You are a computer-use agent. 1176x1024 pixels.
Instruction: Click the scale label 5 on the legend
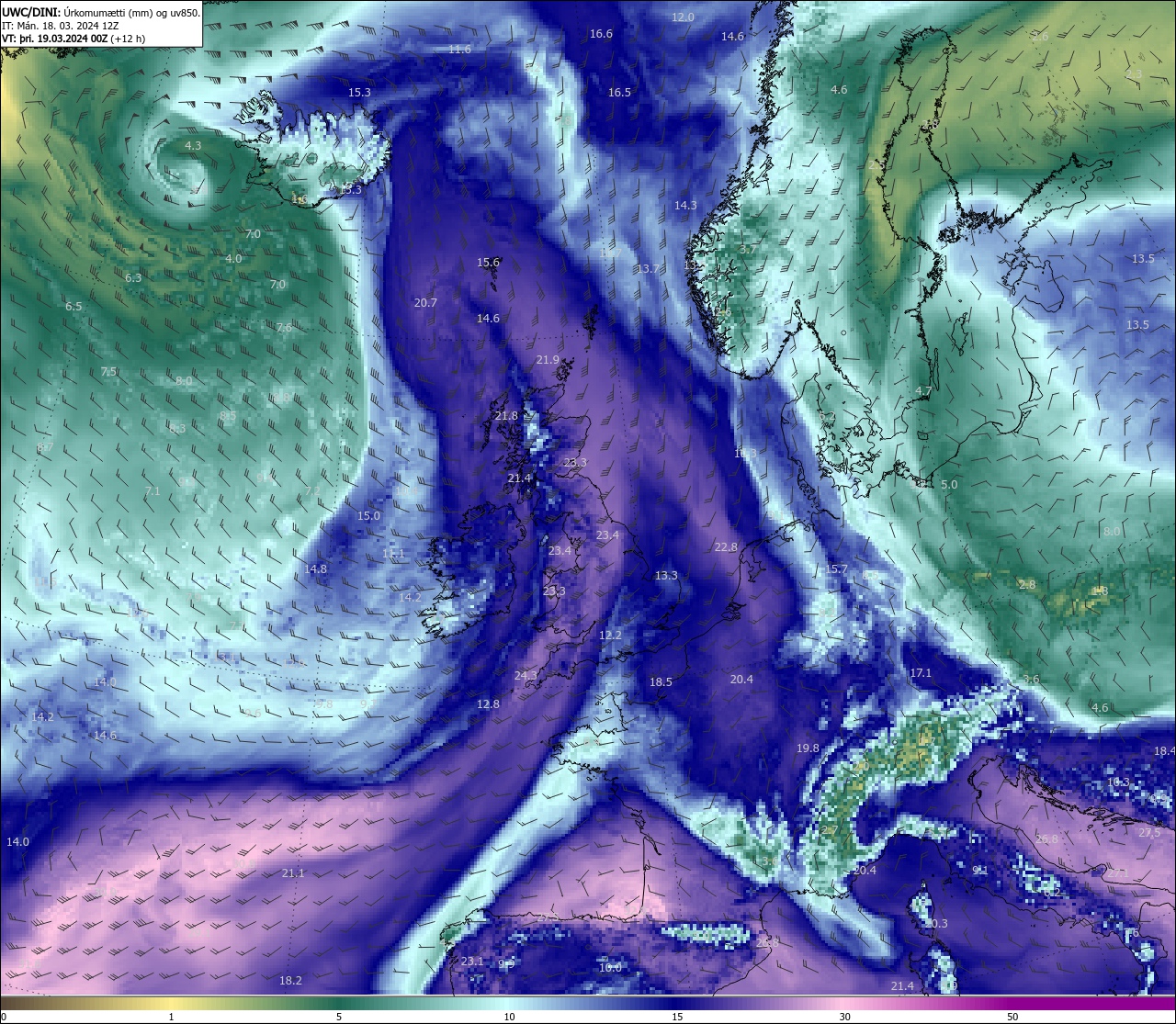pyautogui.click(x=339, y=1017)
